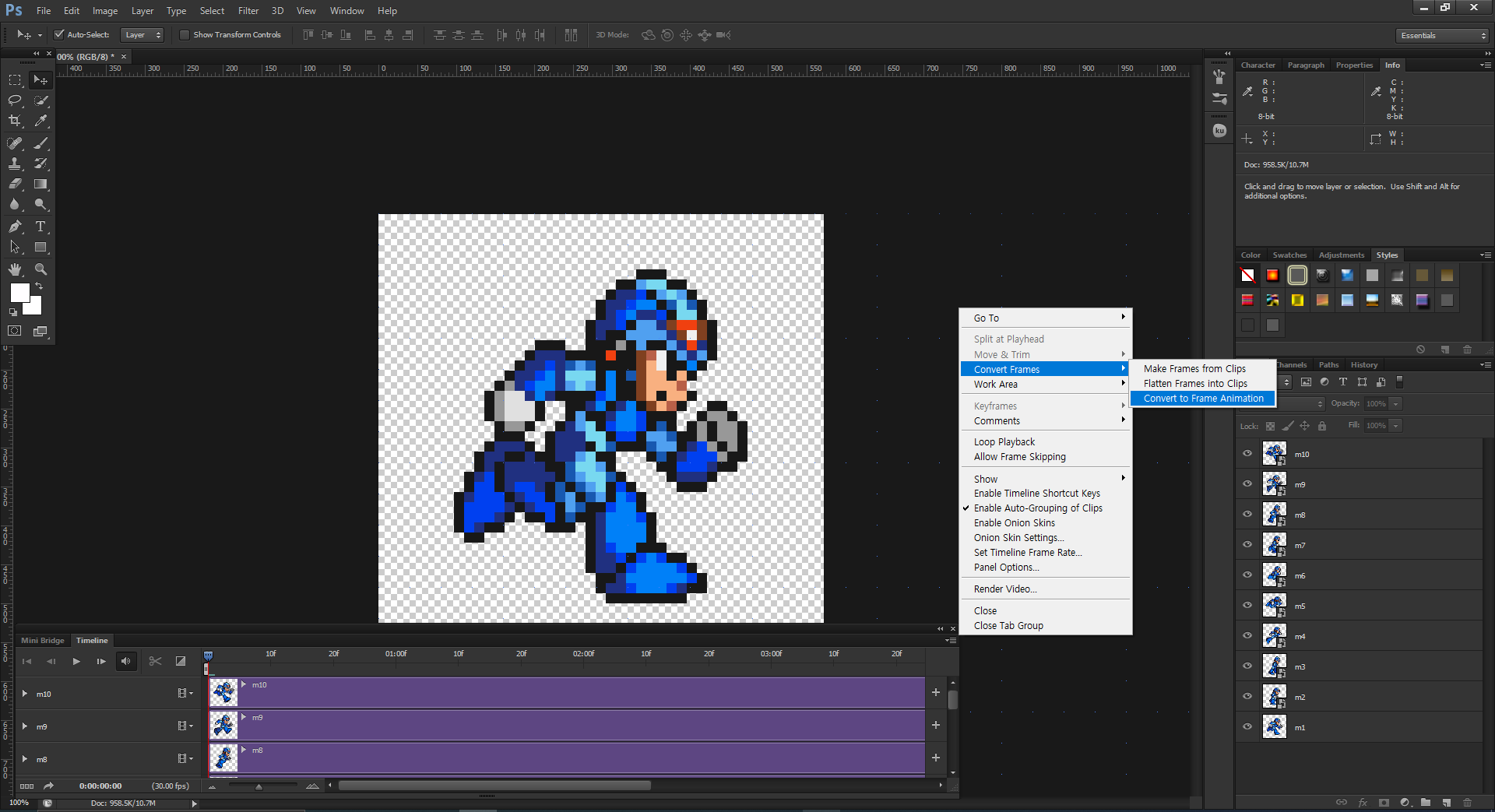Click the scissors split-at-playhead icon
The image size is (1495, 812).
pos(155,661)
